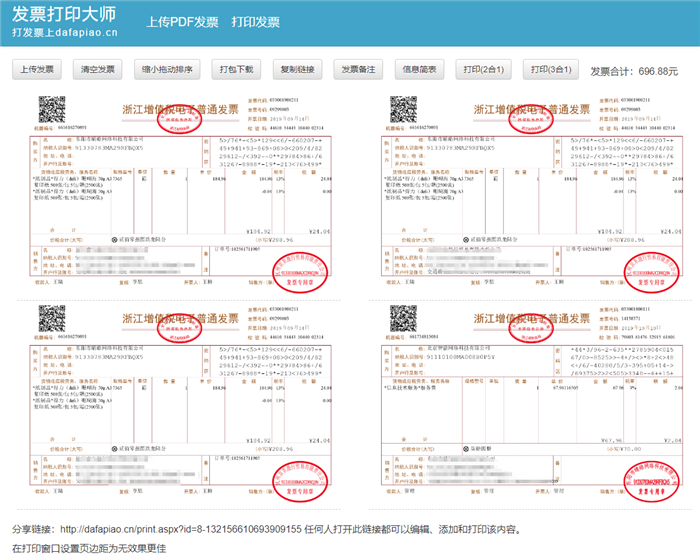Image resolution: width=700 pixels, height=560 pixels.
Task: Click the 打发票上dafapiao.cn tagline
Action: 65,33
